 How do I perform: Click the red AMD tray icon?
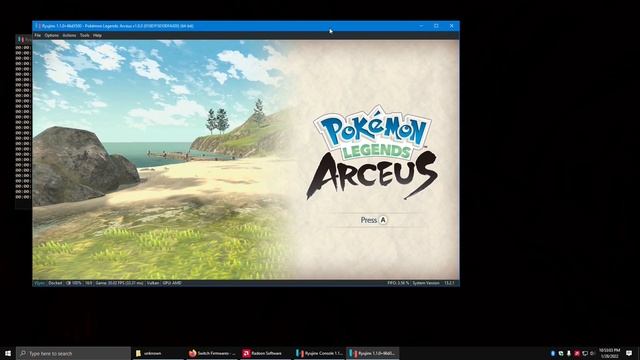[577, 353]
